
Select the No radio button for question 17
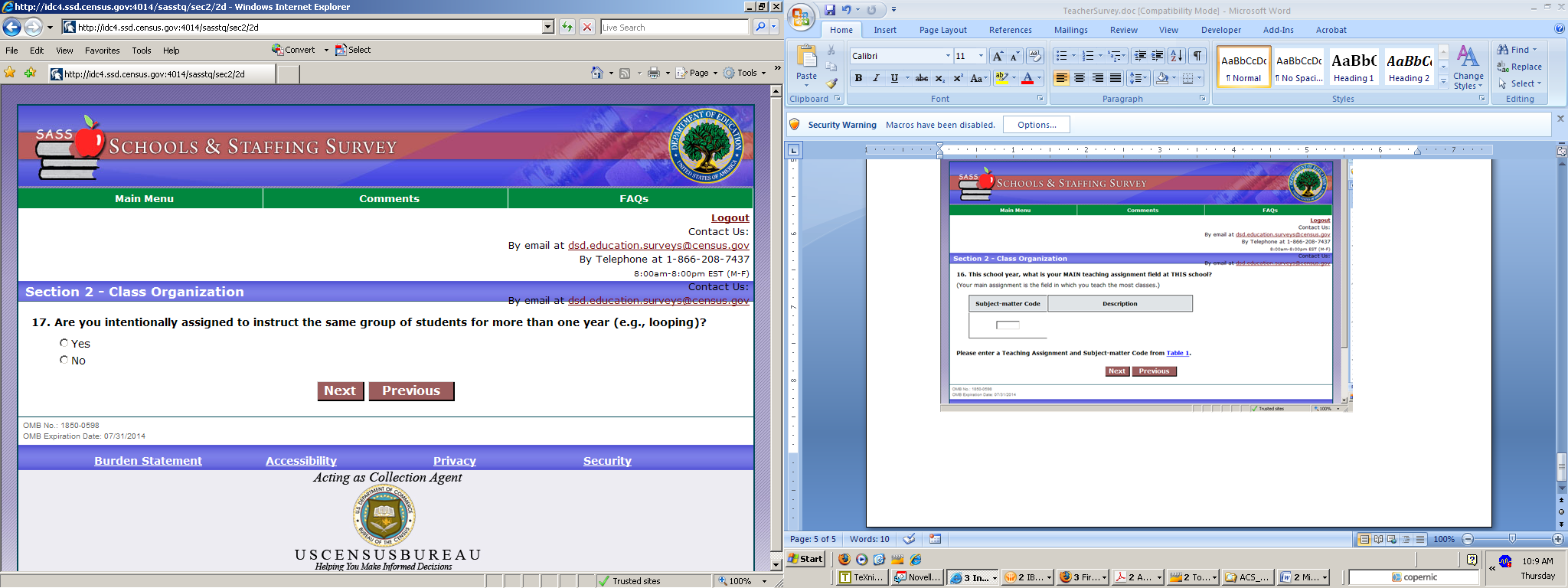[x=64, y=360]
